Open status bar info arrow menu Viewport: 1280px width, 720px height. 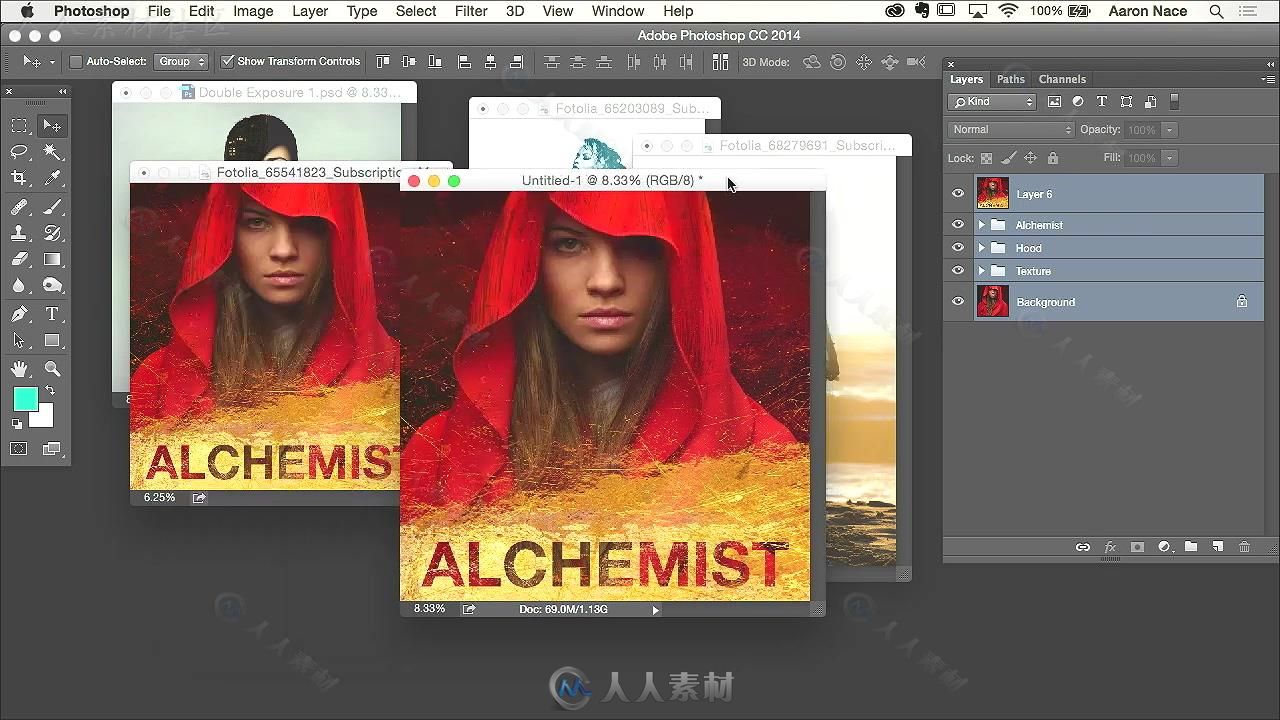[x=655, y=610]
